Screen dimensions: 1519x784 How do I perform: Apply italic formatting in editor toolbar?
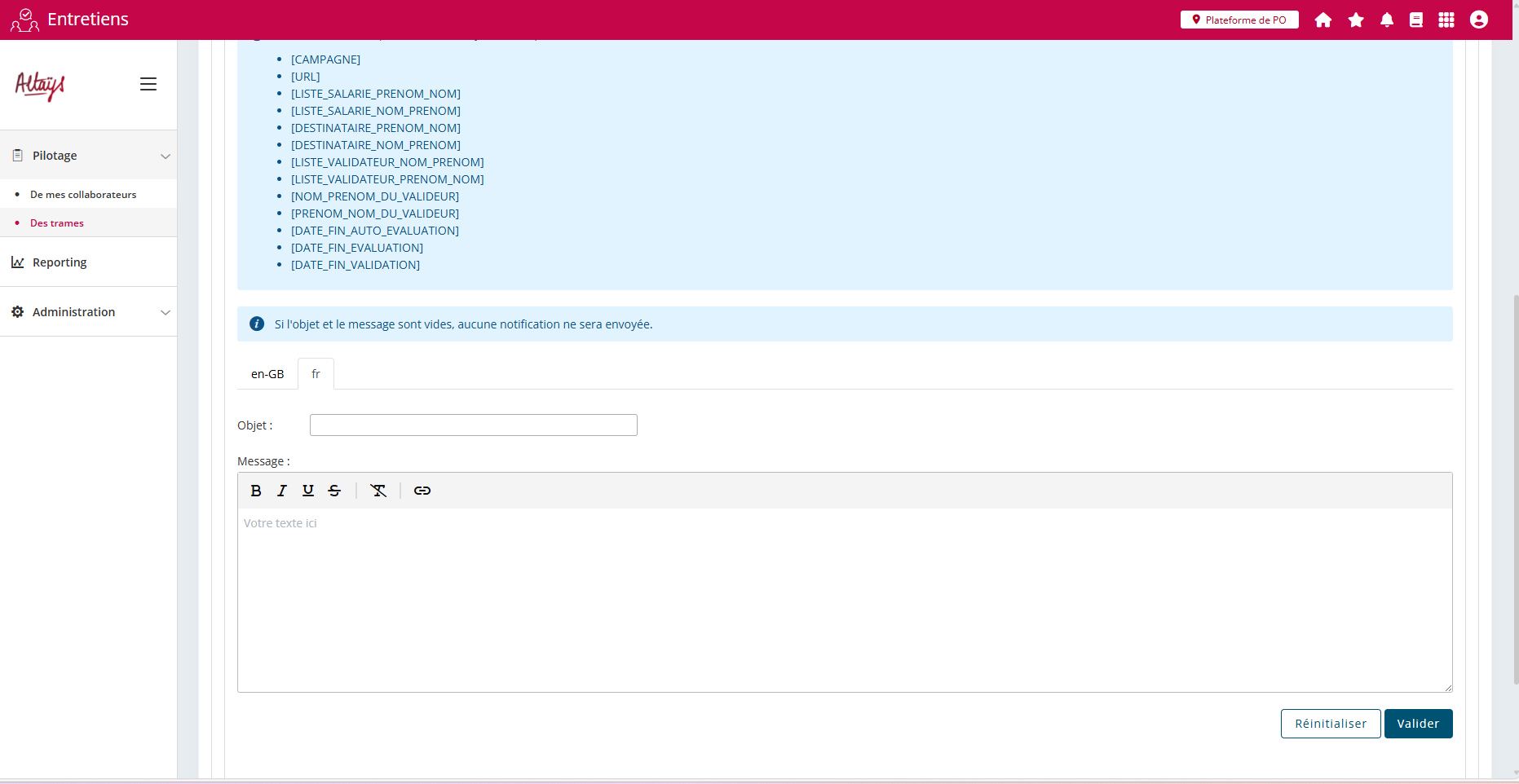click(x=282, y=491)
